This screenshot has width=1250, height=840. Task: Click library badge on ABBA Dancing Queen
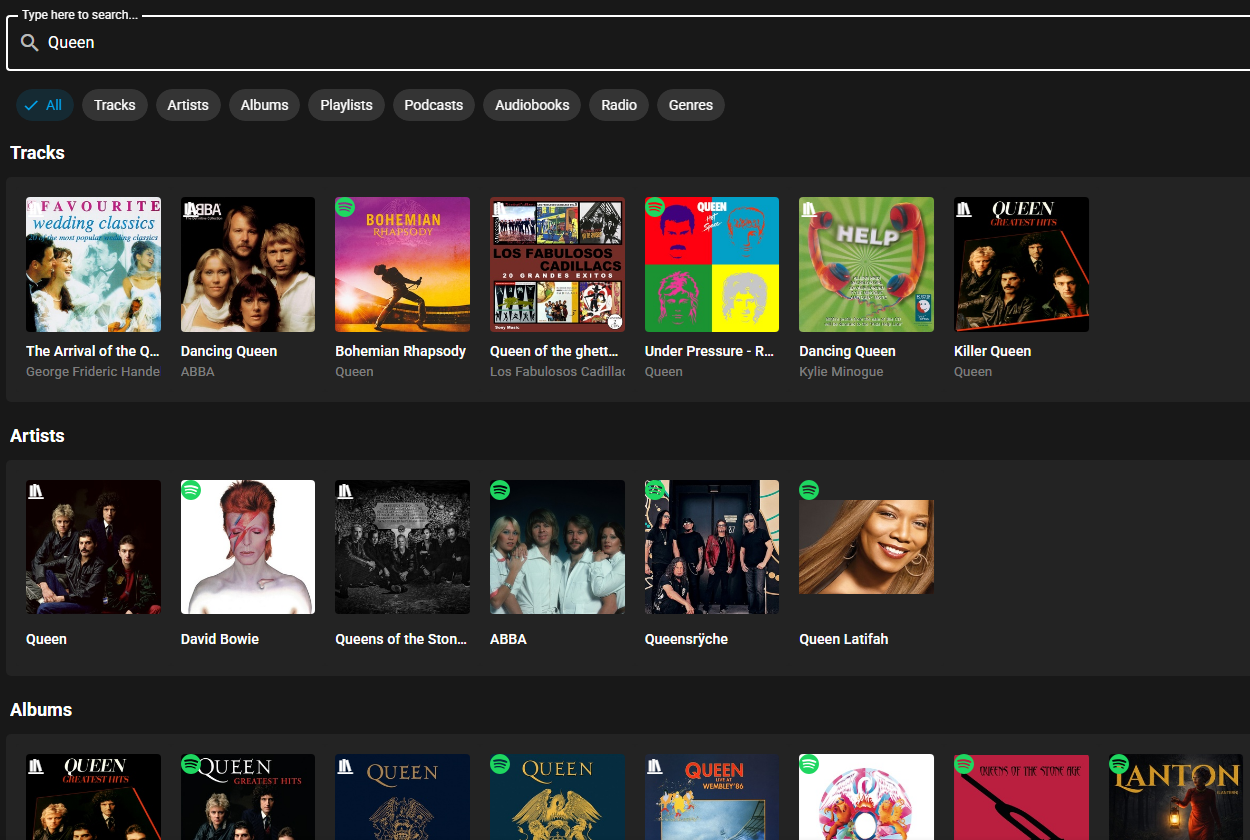pyautogui.click(x=192, y=209)
